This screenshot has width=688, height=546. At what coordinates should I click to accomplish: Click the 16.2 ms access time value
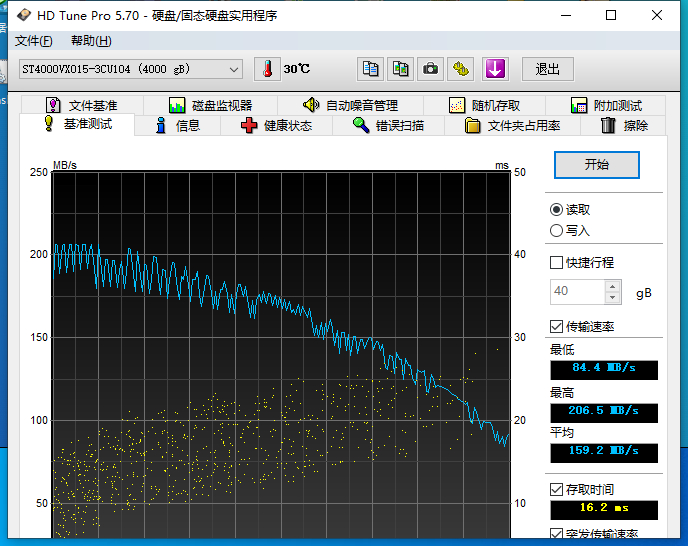604,510
